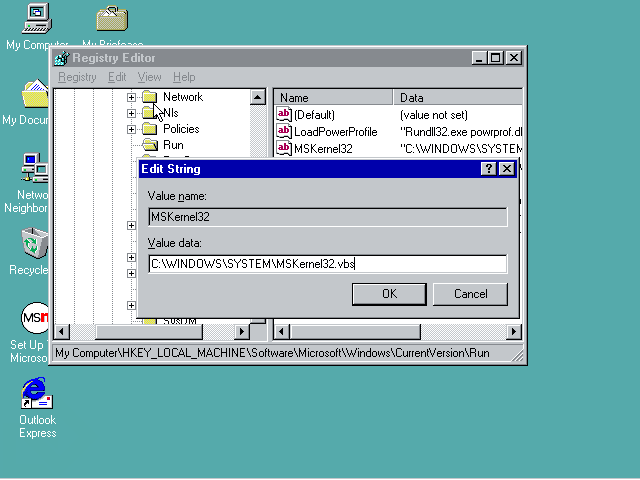The width and height of the screenshot is (640, 480).
Task: Open My Briefcase desktop icon
Action: click(x=112, y=19)
